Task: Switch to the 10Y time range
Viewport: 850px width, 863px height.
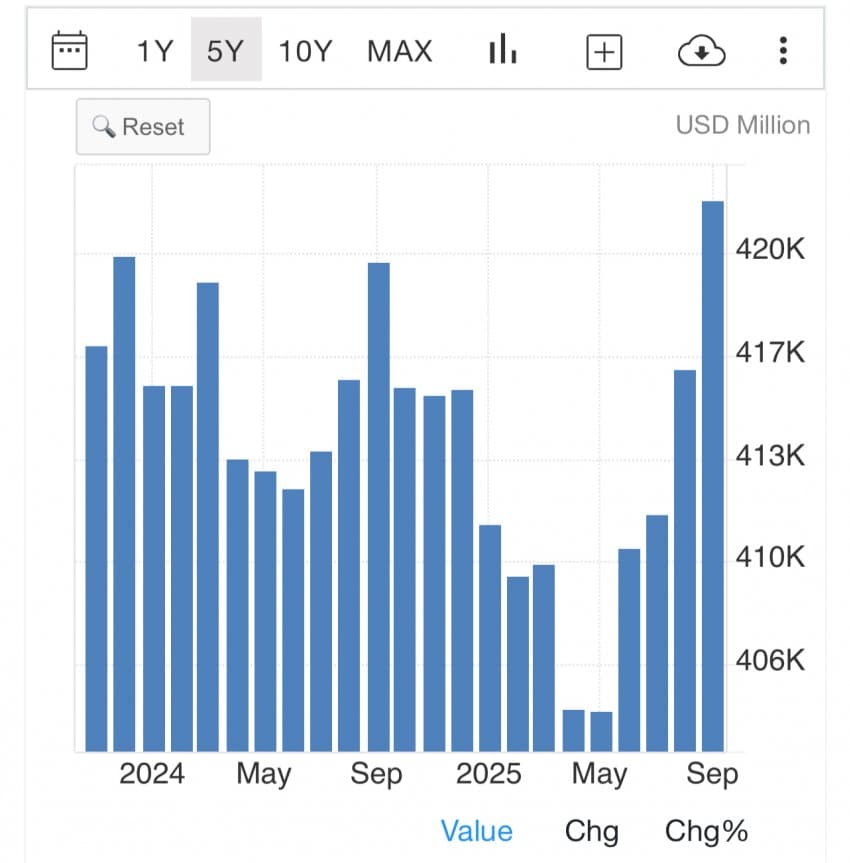Action: [304, 50]
